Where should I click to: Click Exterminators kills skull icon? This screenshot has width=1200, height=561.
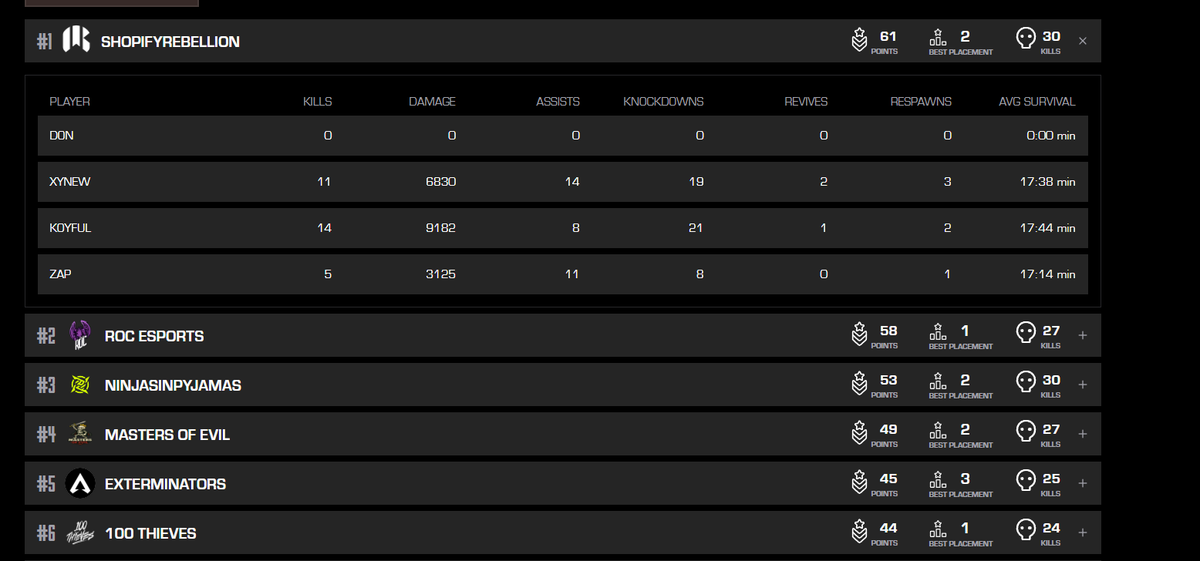pos(1025,480)
